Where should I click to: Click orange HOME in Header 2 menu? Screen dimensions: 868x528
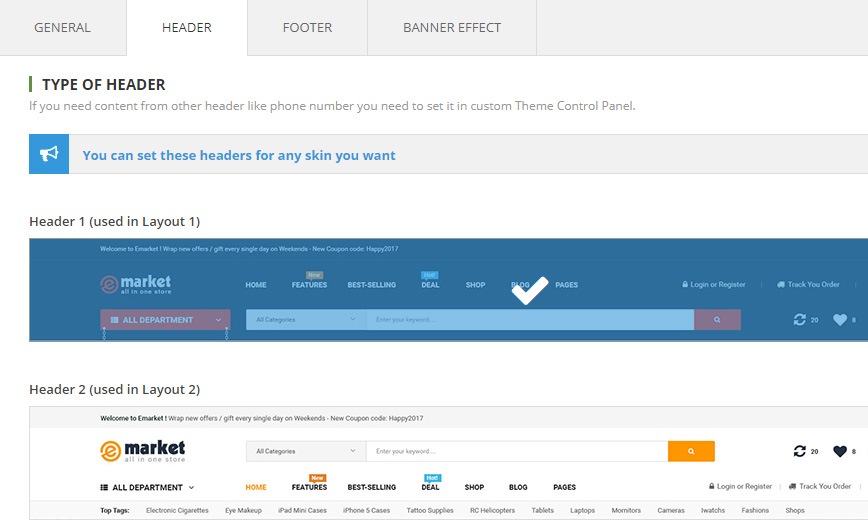(x=256, y=488)
